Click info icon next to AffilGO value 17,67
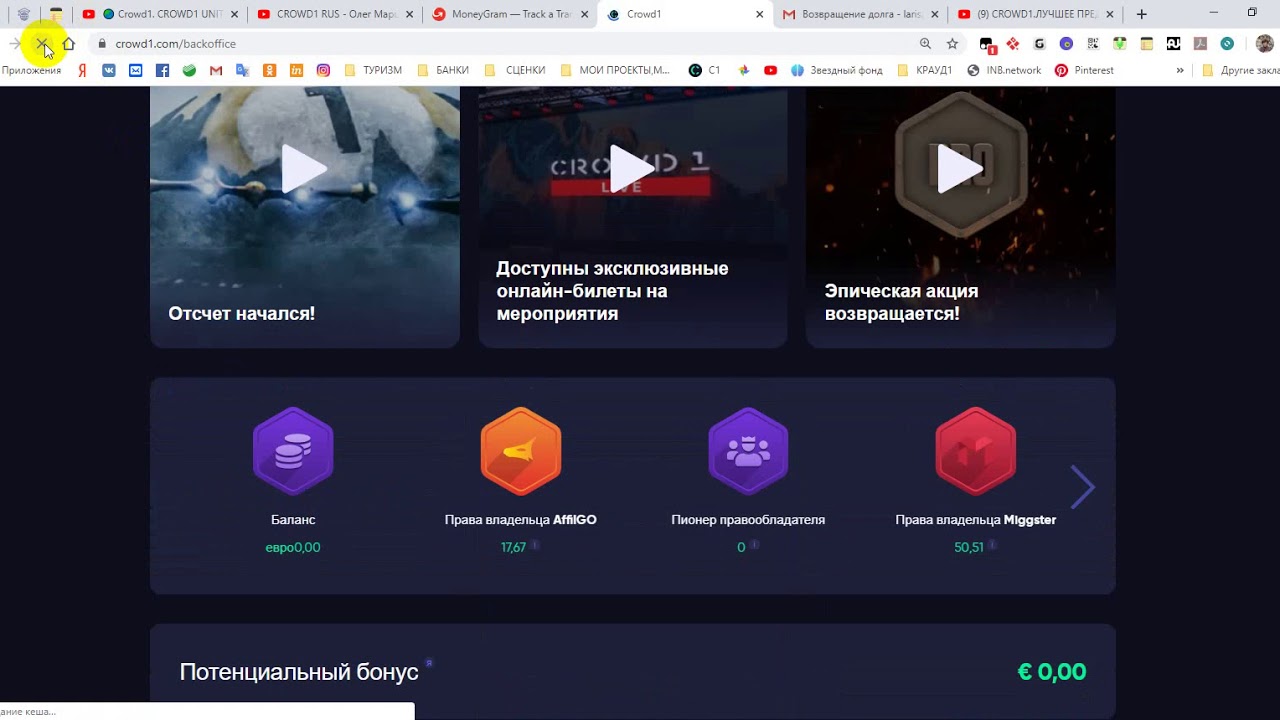The height and width of the screenshot is (720, 1280). coord(535,545)
